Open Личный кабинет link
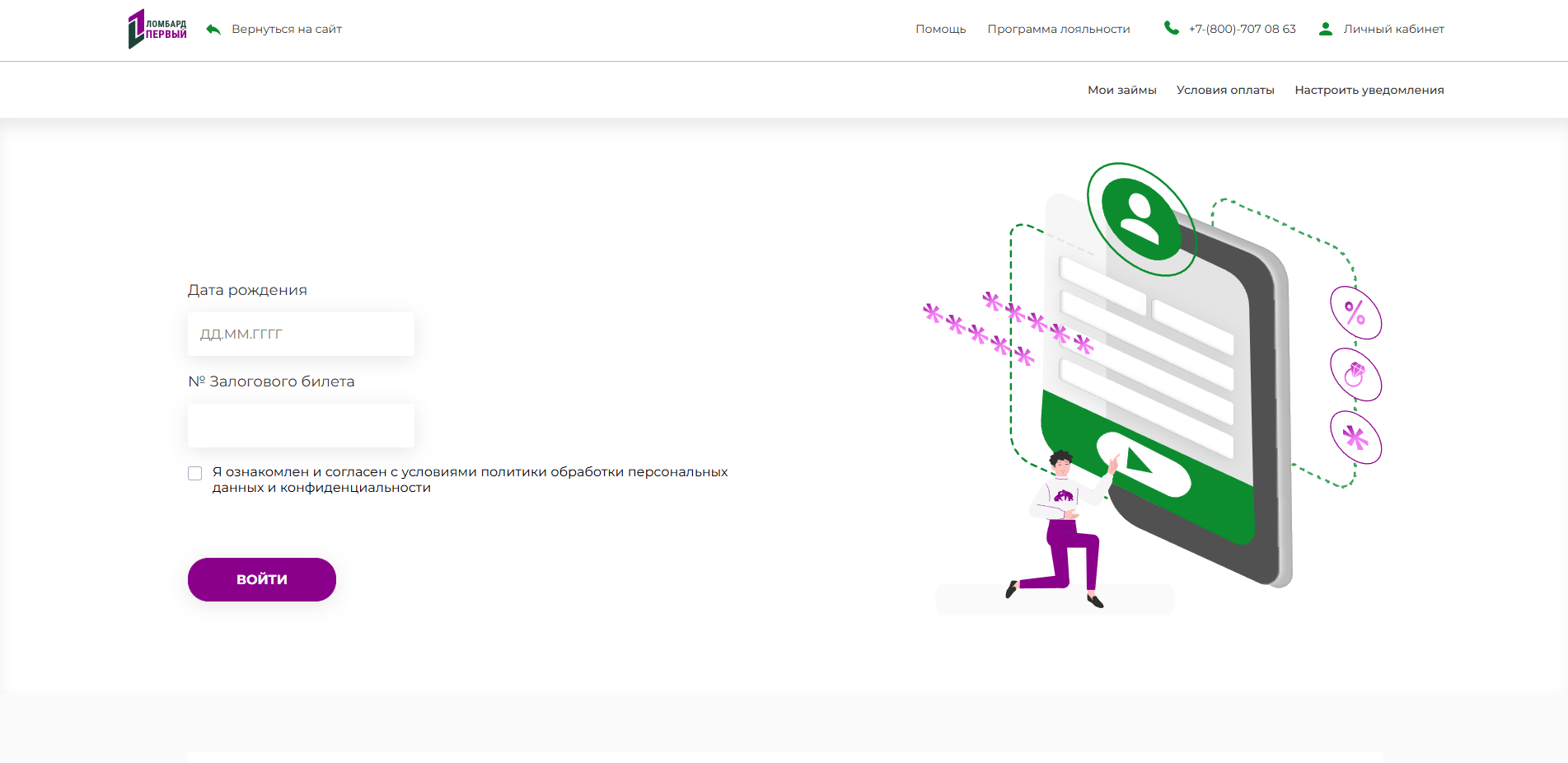This screenshot has width=1568, height=763. (x=1393, y=29)
